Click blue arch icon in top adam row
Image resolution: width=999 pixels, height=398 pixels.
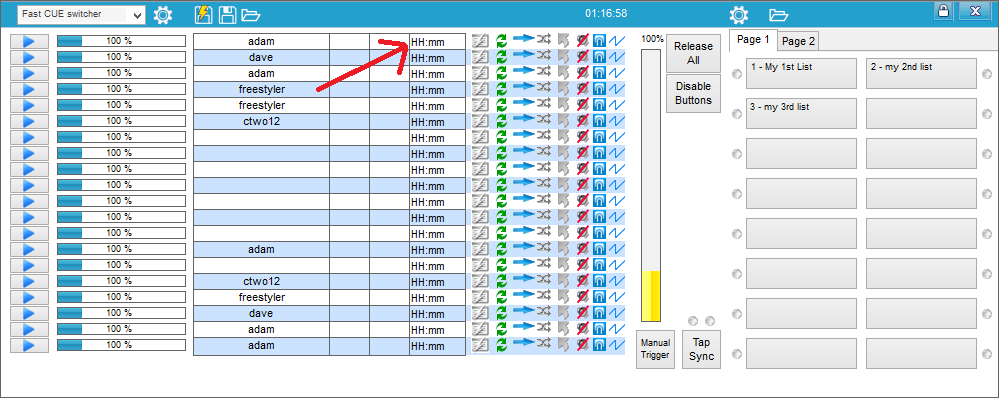tap(599, 41)
